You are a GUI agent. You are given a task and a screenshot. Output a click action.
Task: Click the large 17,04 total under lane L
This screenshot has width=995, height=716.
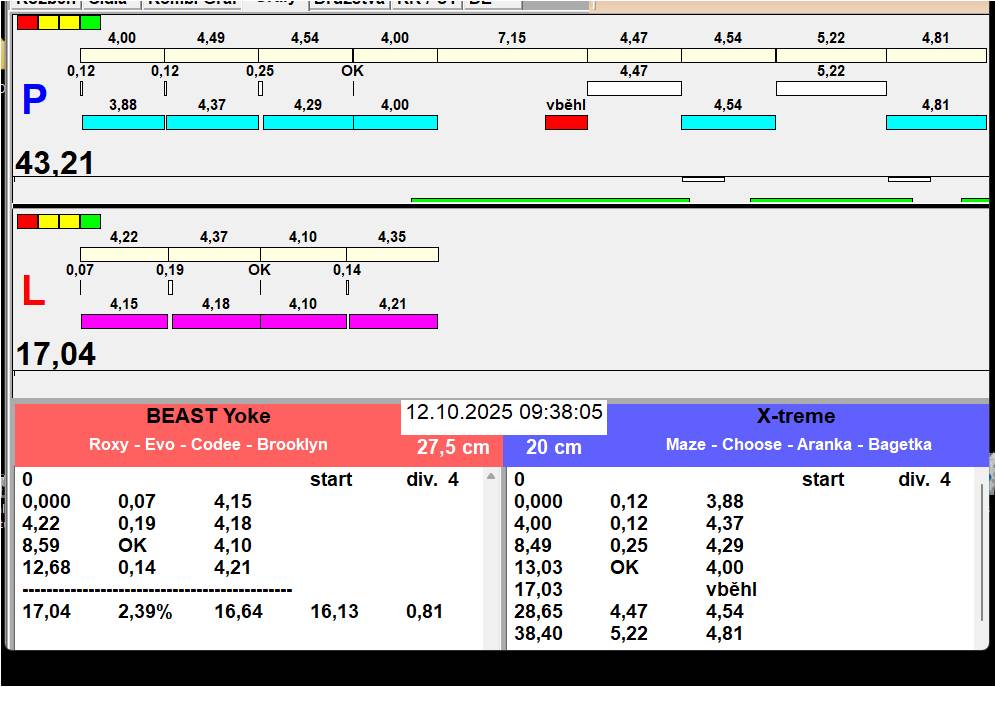(55, 354)
